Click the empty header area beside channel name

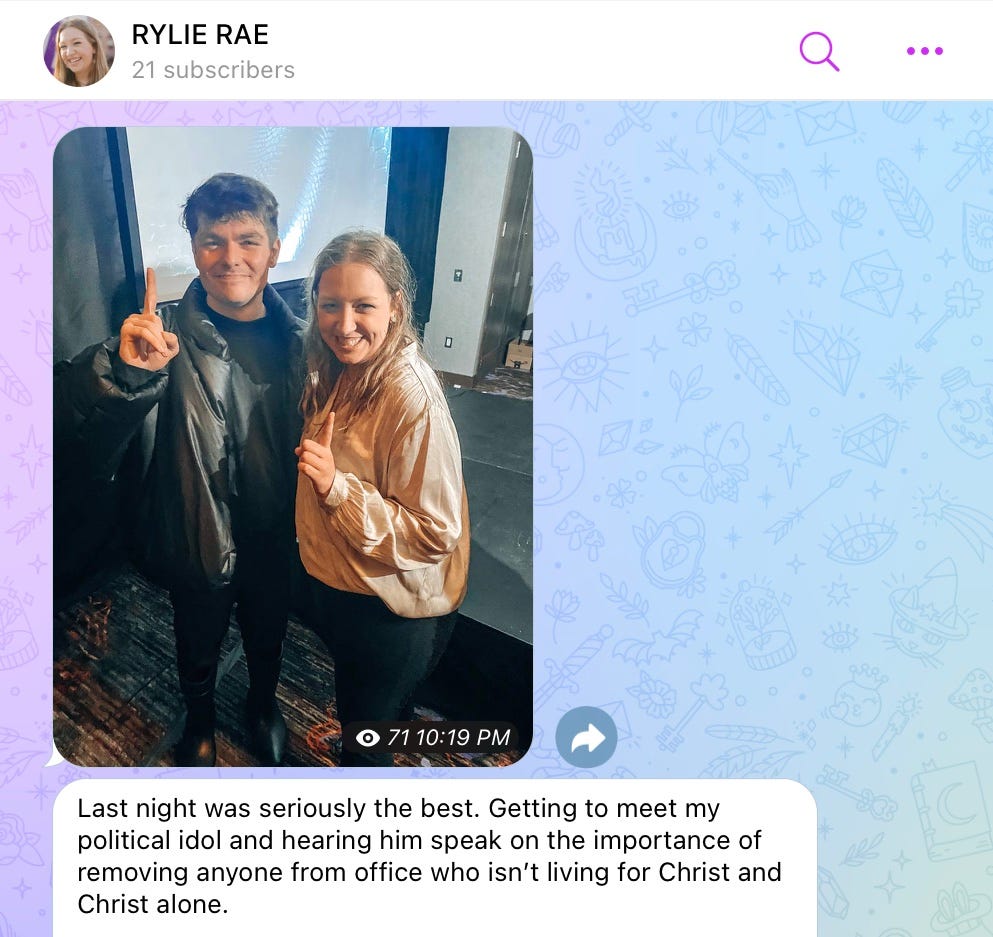point(538,51)
